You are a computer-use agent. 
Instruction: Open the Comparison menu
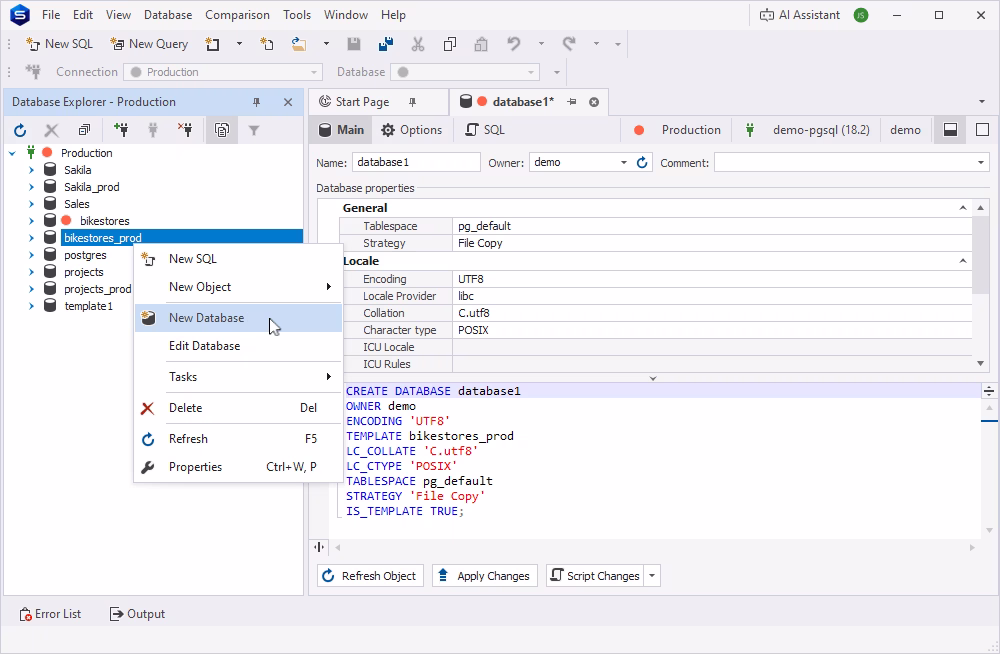tap(237, 15)
